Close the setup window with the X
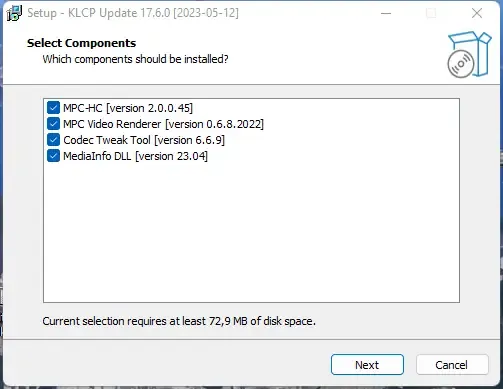Screen dimensions: 503x389 tap(477, 13)
